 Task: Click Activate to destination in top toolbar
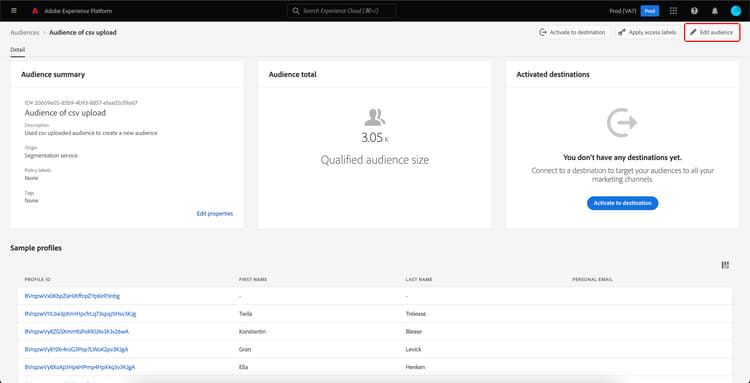tap(572, 33)
